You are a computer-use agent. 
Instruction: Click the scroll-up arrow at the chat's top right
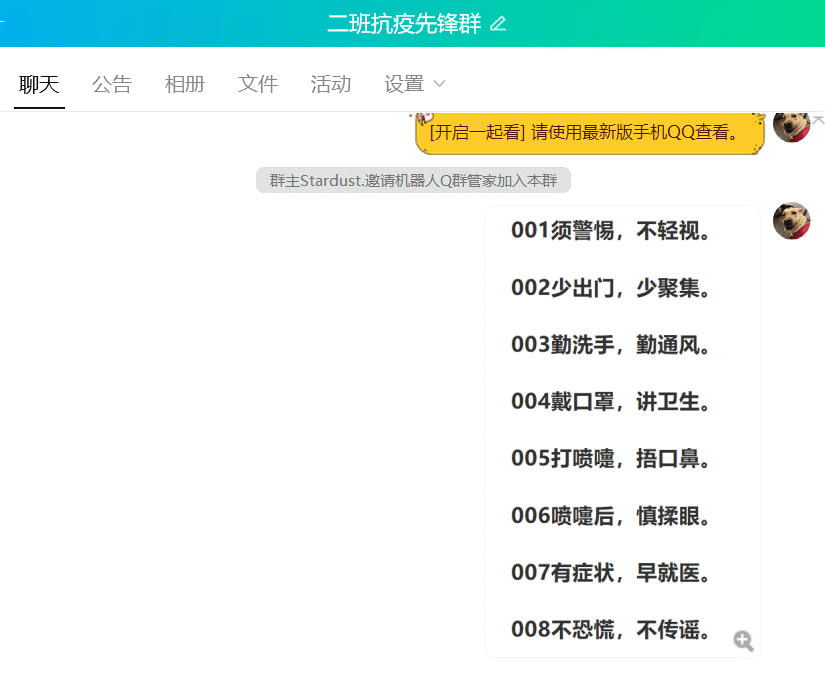(x=818, y=118)
